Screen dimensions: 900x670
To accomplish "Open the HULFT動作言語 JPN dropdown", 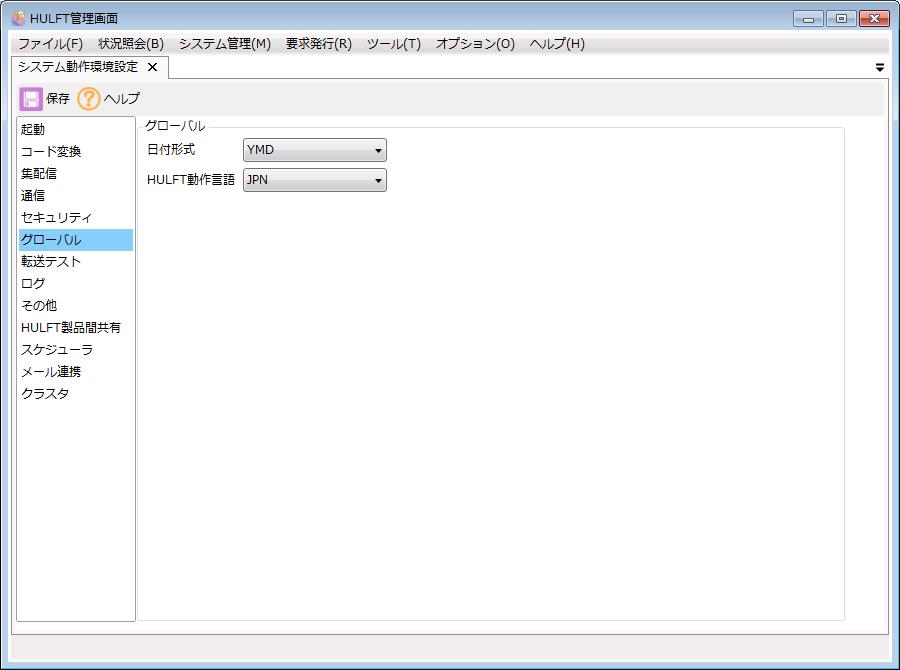I will point(315,180).
